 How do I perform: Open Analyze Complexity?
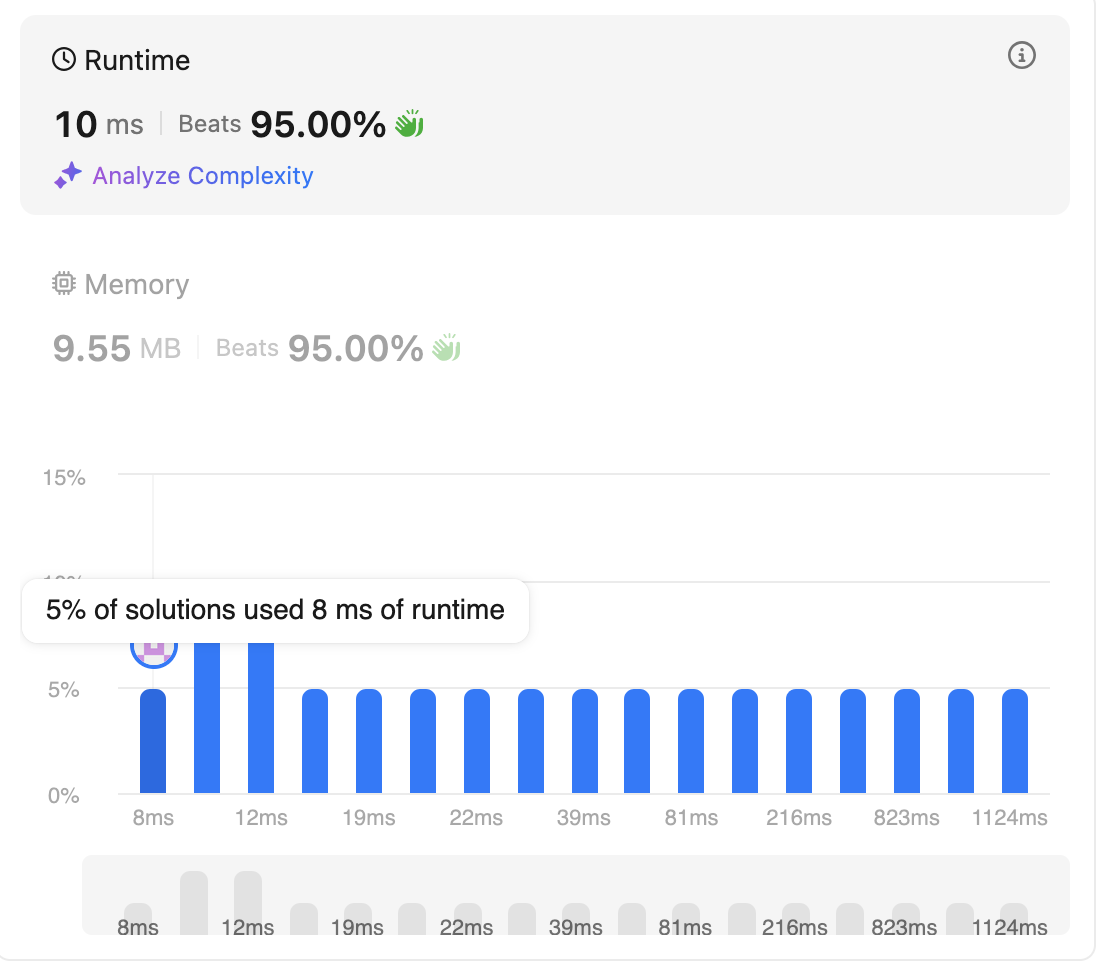tap(202, 177)
